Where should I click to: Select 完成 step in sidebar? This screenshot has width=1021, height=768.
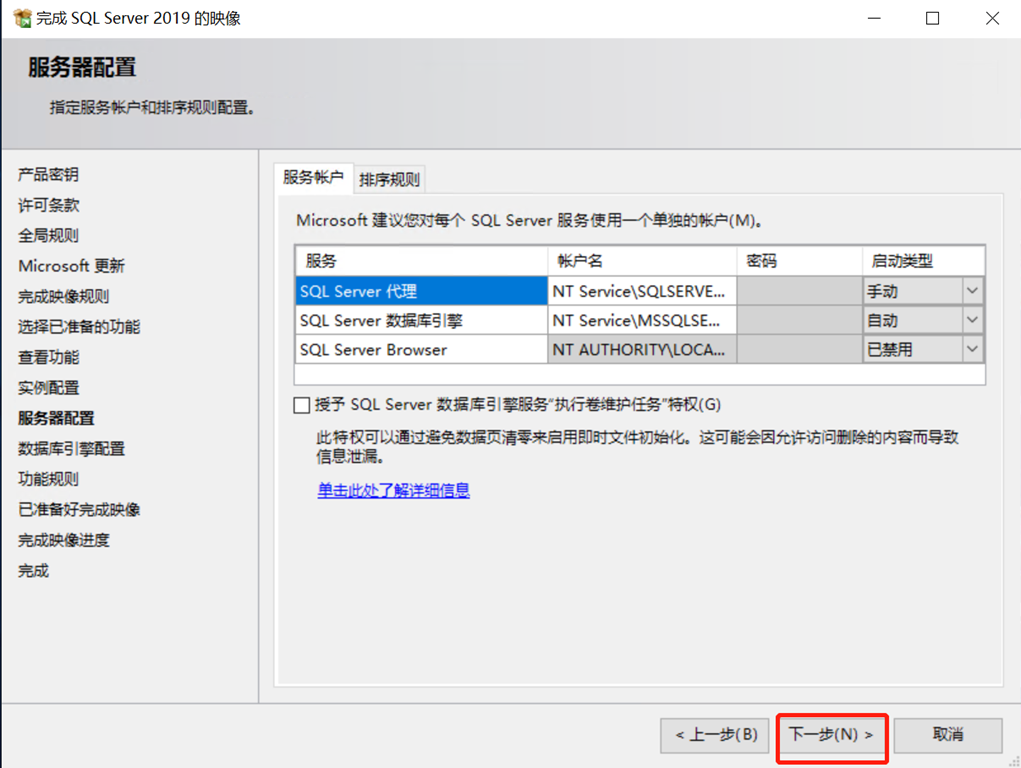click(34, 571)
